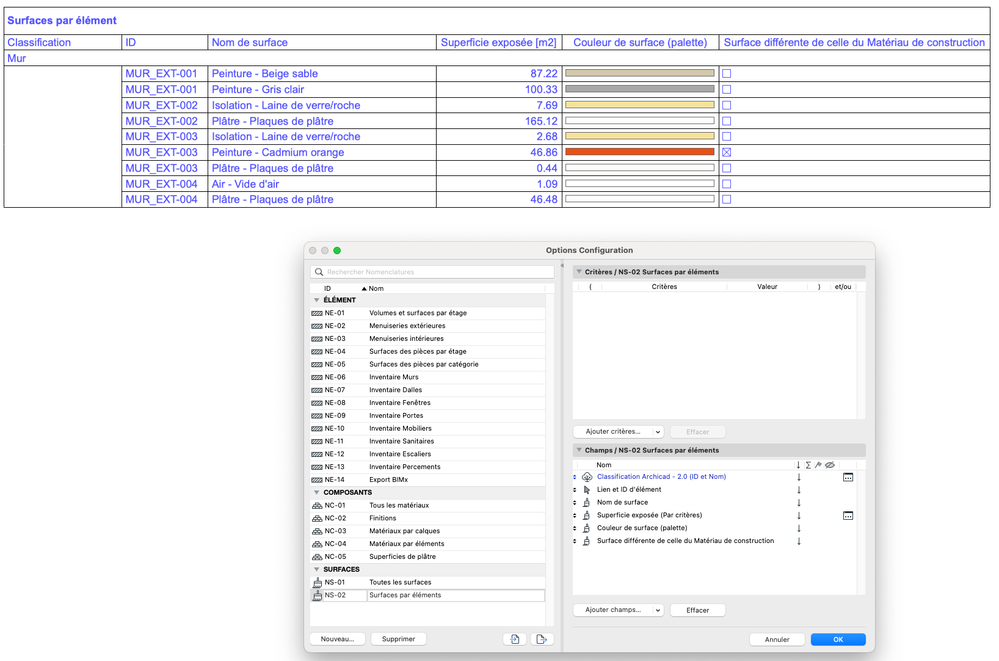This screenshot has height=661, width=999.
Task: Click the Rechercher Nomenclatures search field
Action: [432, 272]
